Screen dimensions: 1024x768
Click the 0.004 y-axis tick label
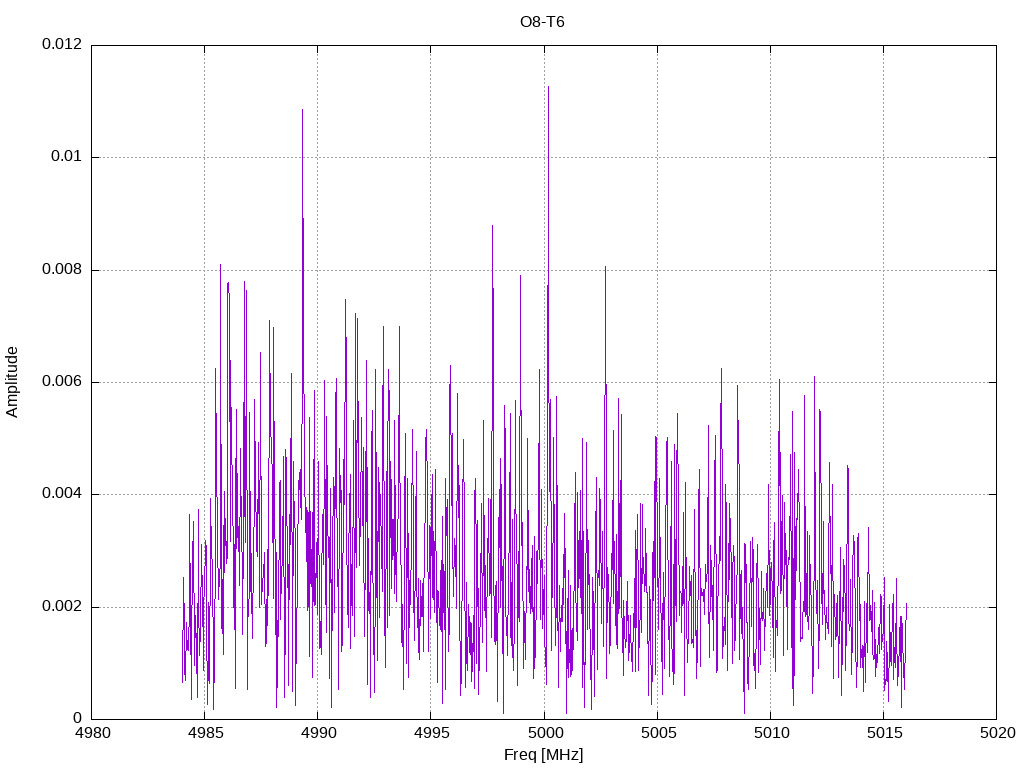(x=62, y=494)
